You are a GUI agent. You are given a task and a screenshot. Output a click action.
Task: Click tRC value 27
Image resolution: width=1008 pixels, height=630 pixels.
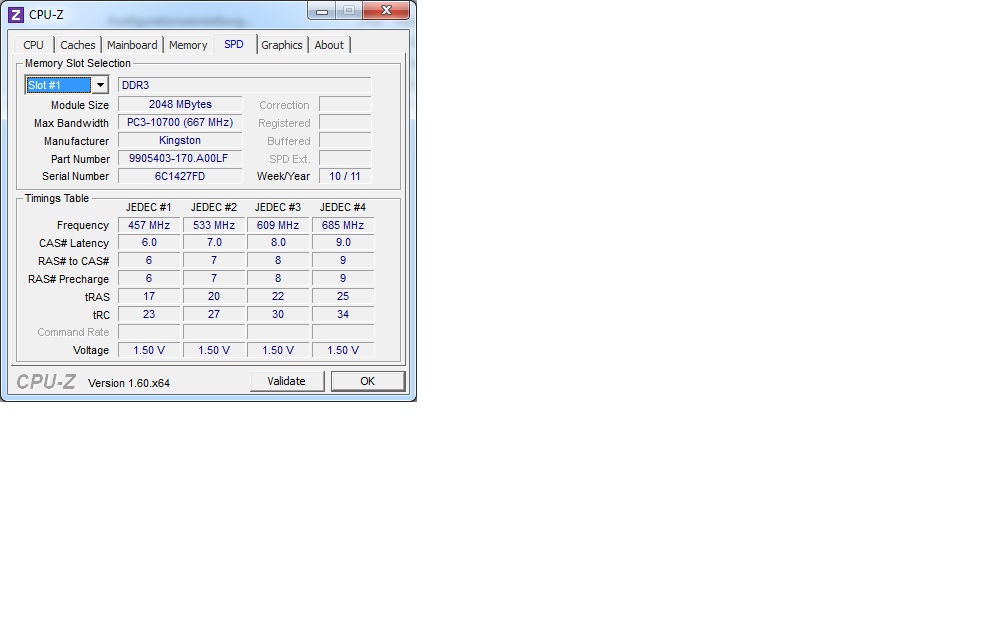214,314
